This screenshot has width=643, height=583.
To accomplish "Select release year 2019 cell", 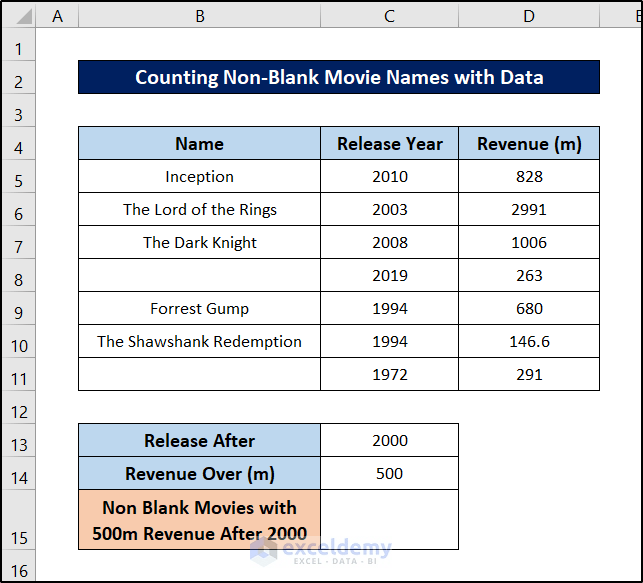I will click(x=389, y=275).
